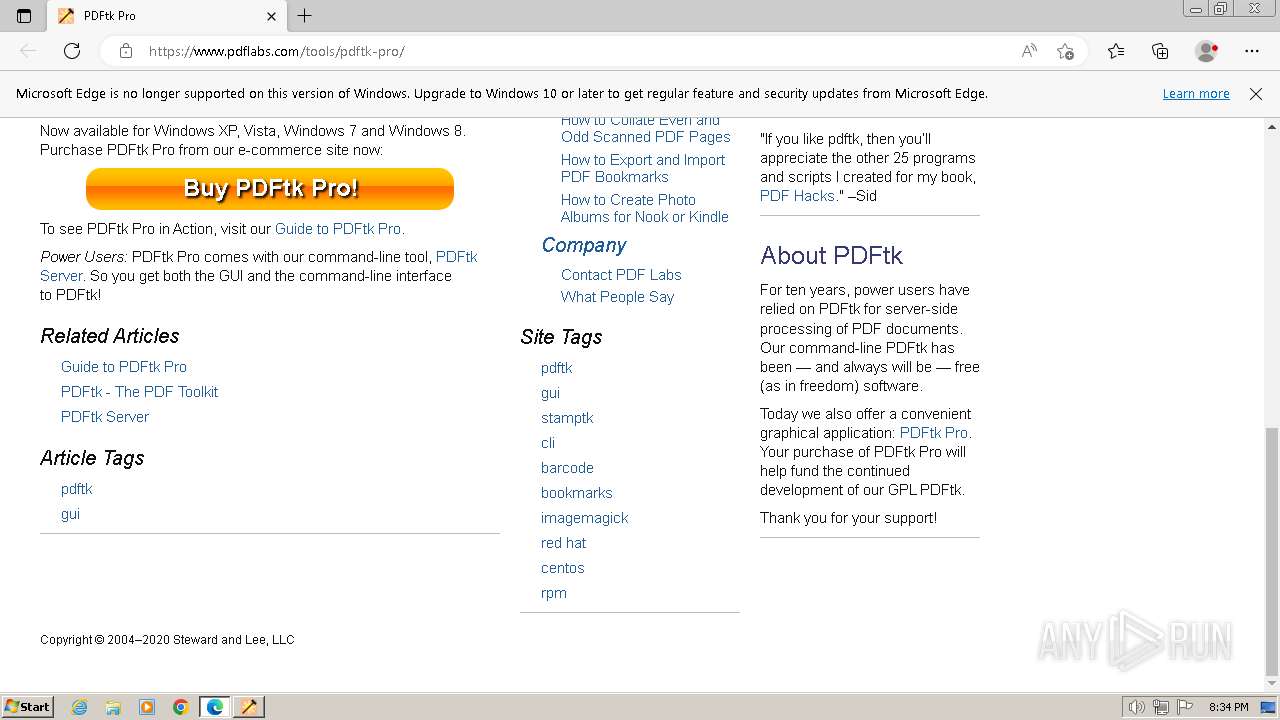
Task: Select the PDFtk Pro browser tab
Action: (166, 16)
